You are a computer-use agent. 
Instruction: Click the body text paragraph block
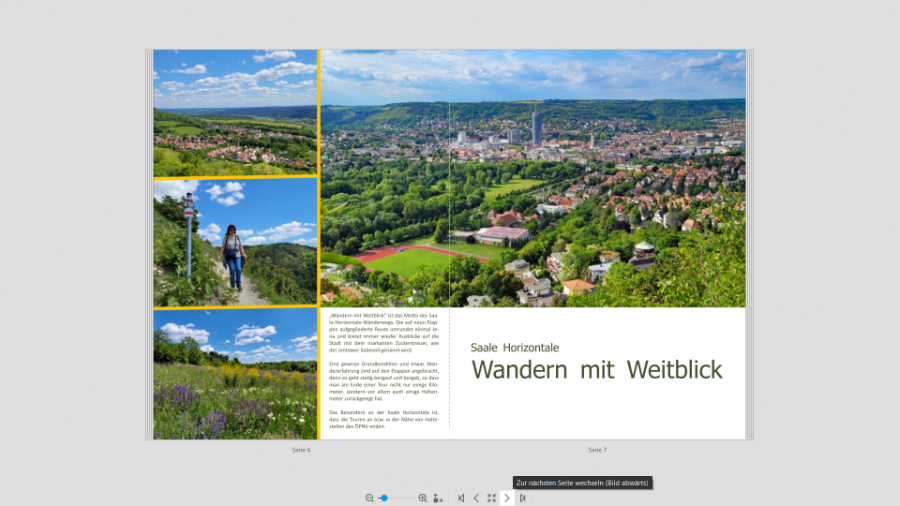coord(384,366)
